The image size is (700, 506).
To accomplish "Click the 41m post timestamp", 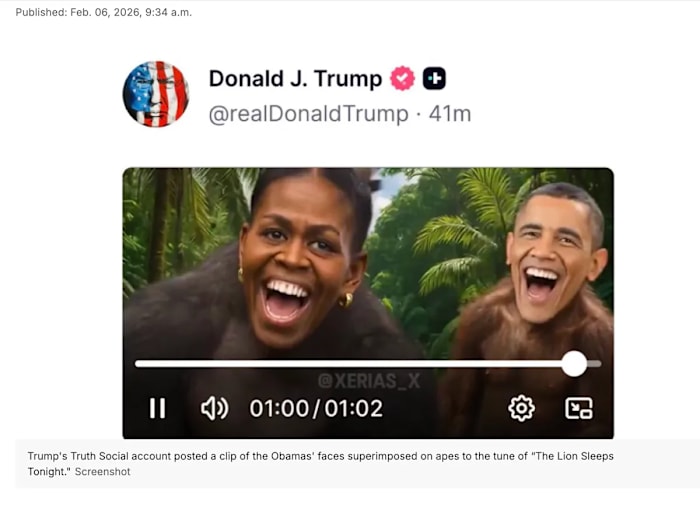I will (450, 114).
